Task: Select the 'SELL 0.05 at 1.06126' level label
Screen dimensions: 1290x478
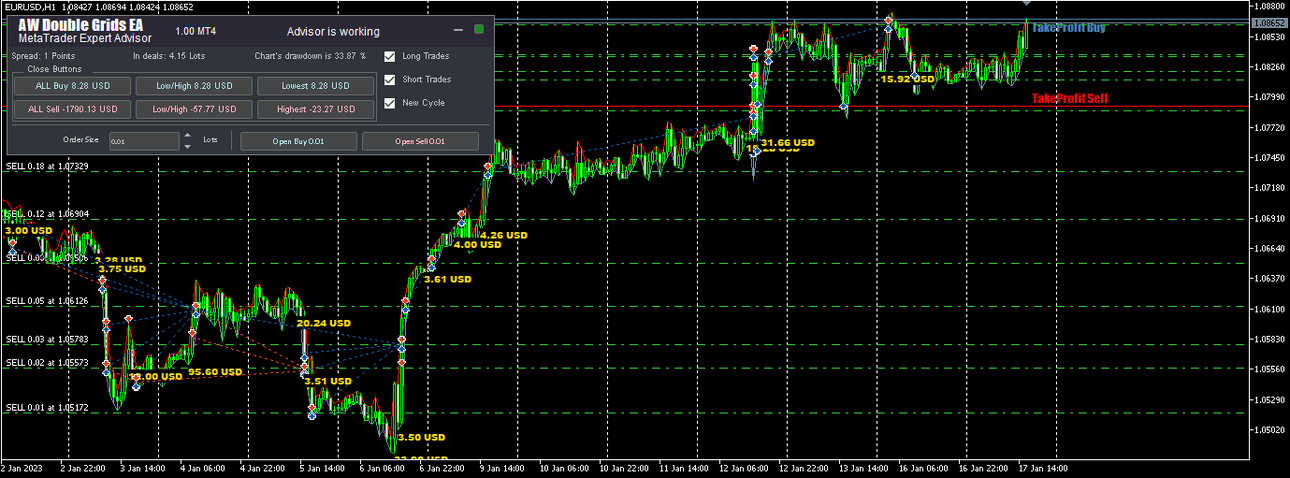Action: (x=47, y=301)
